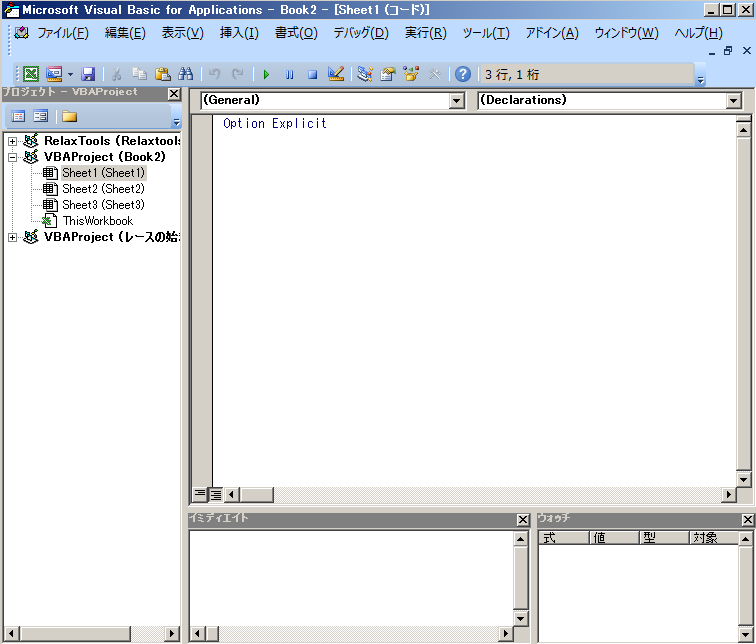Open Project Explorer toolbar icon

point(364,74)
